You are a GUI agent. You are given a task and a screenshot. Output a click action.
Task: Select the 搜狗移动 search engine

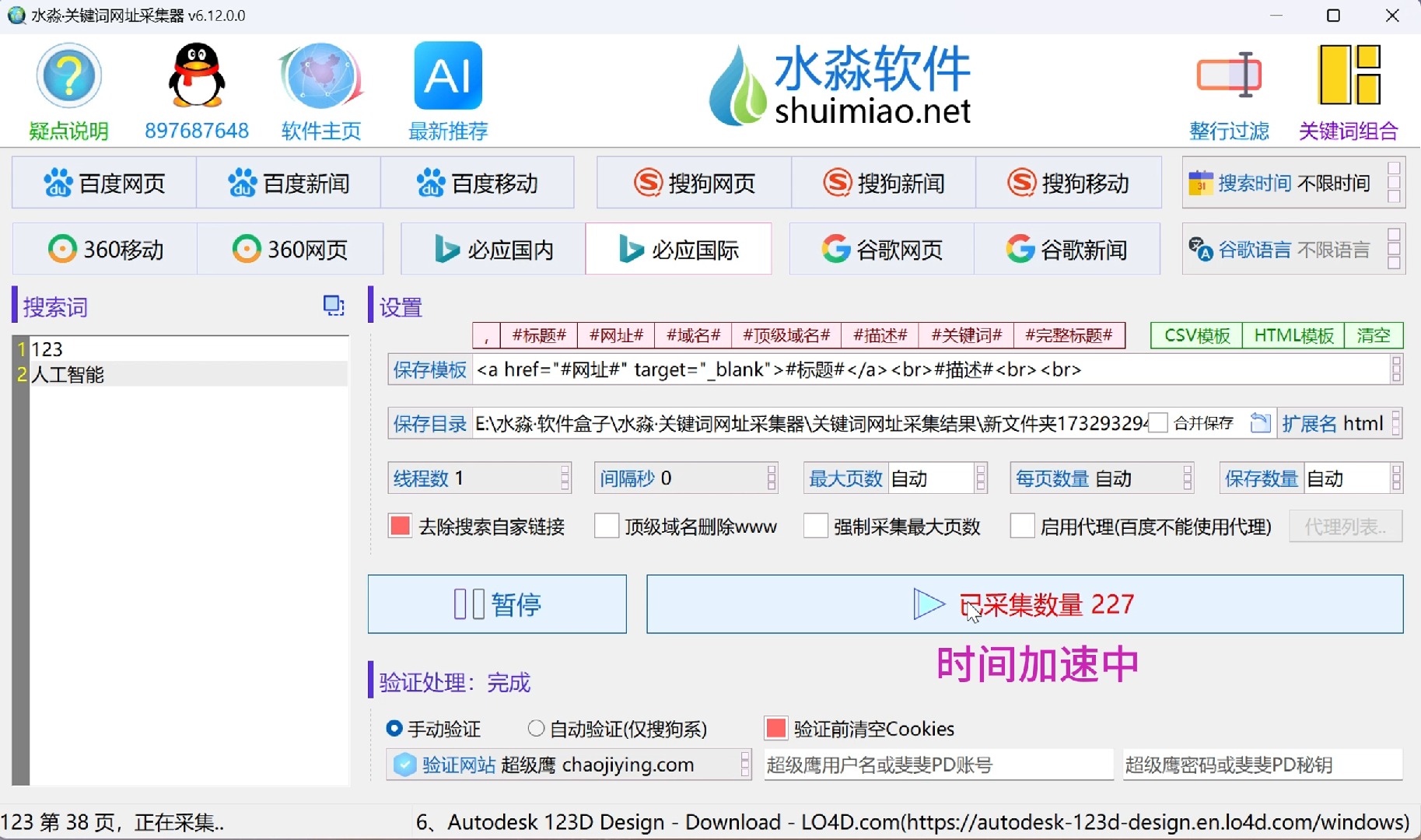[1069, 183]
